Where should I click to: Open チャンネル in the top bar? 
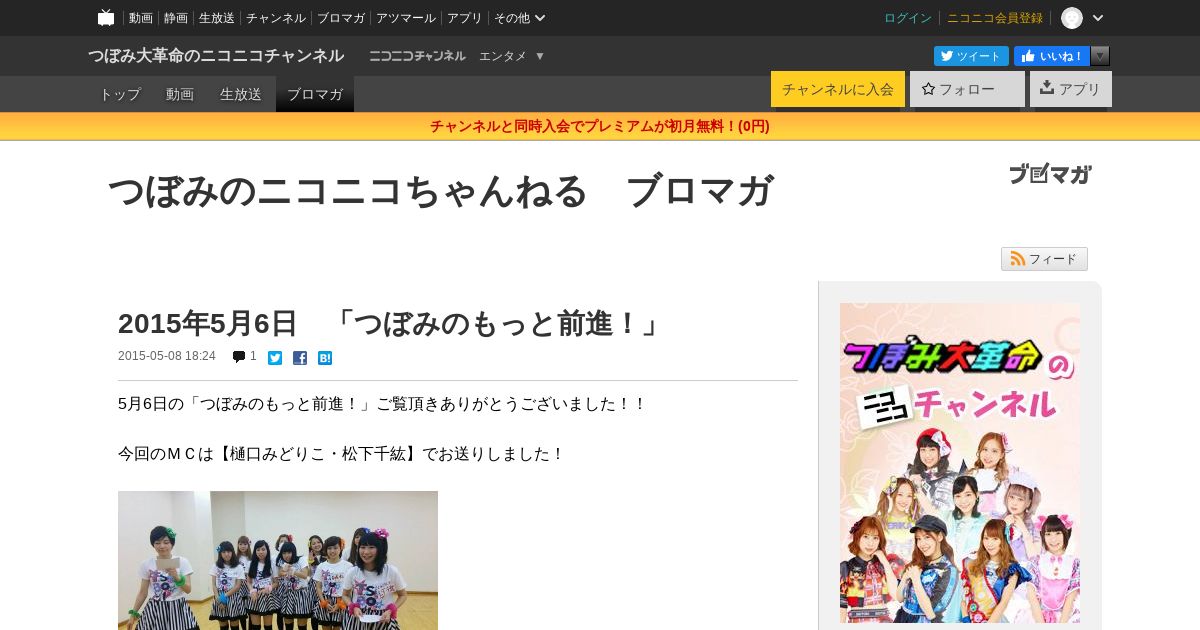pos(276,18)
